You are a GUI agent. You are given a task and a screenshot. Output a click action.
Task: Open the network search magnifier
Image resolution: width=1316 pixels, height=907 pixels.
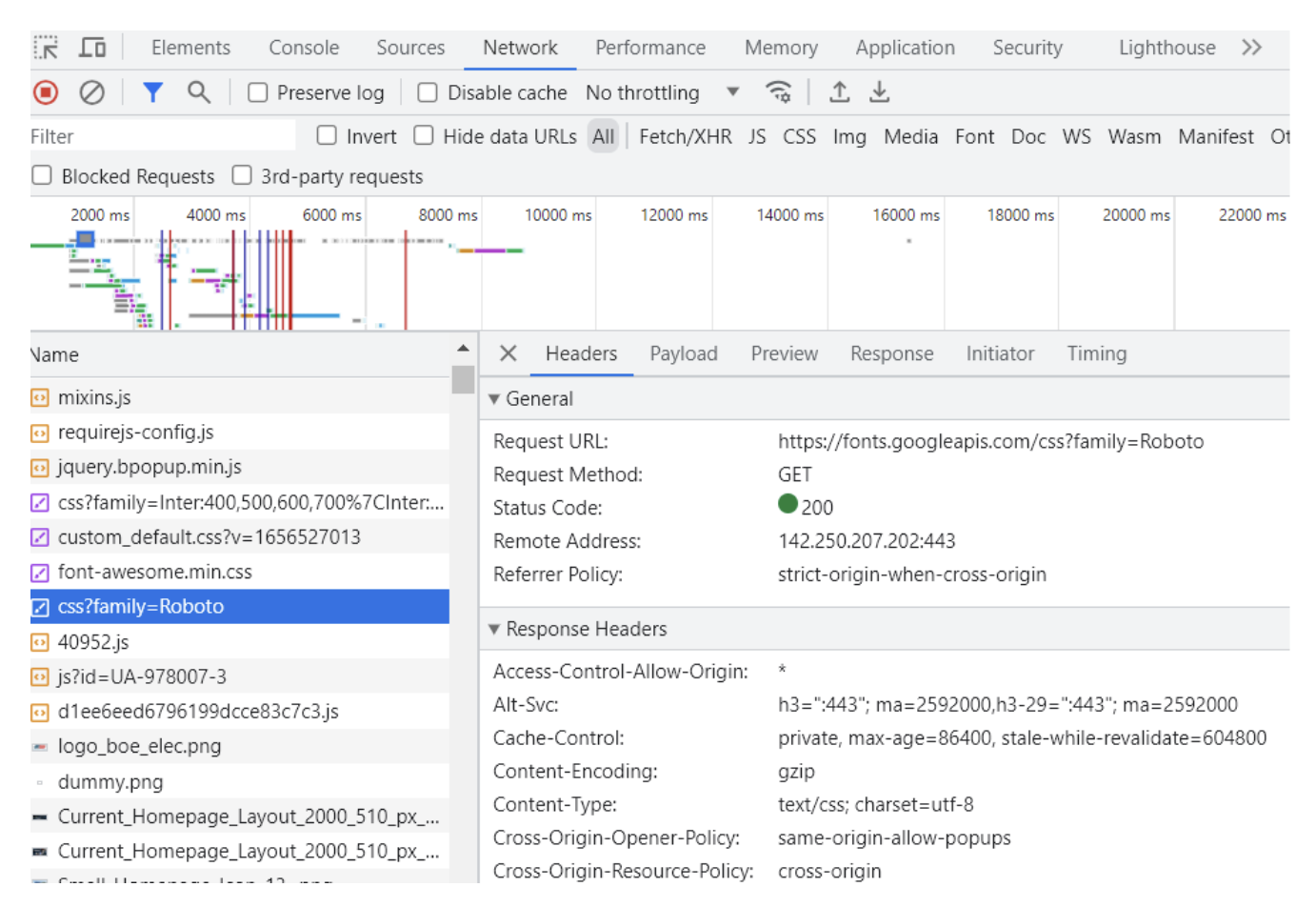(198, 92)
